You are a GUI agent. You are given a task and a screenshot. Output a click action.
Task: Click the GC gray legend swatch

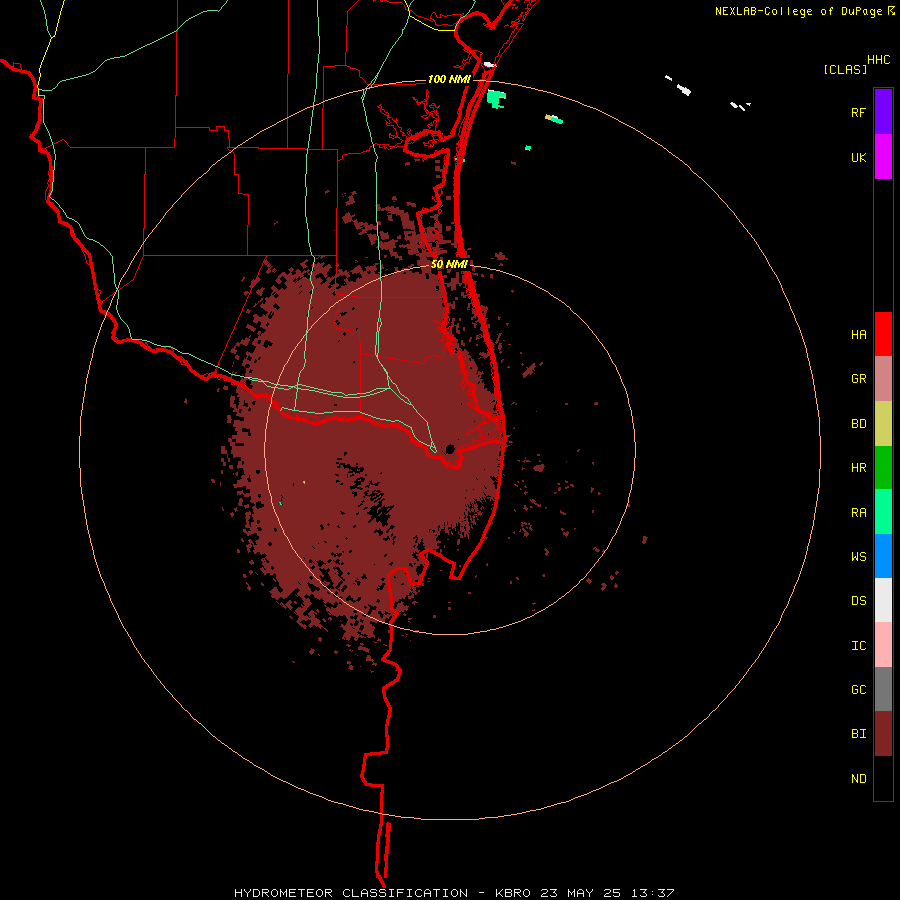pos(883,689)
